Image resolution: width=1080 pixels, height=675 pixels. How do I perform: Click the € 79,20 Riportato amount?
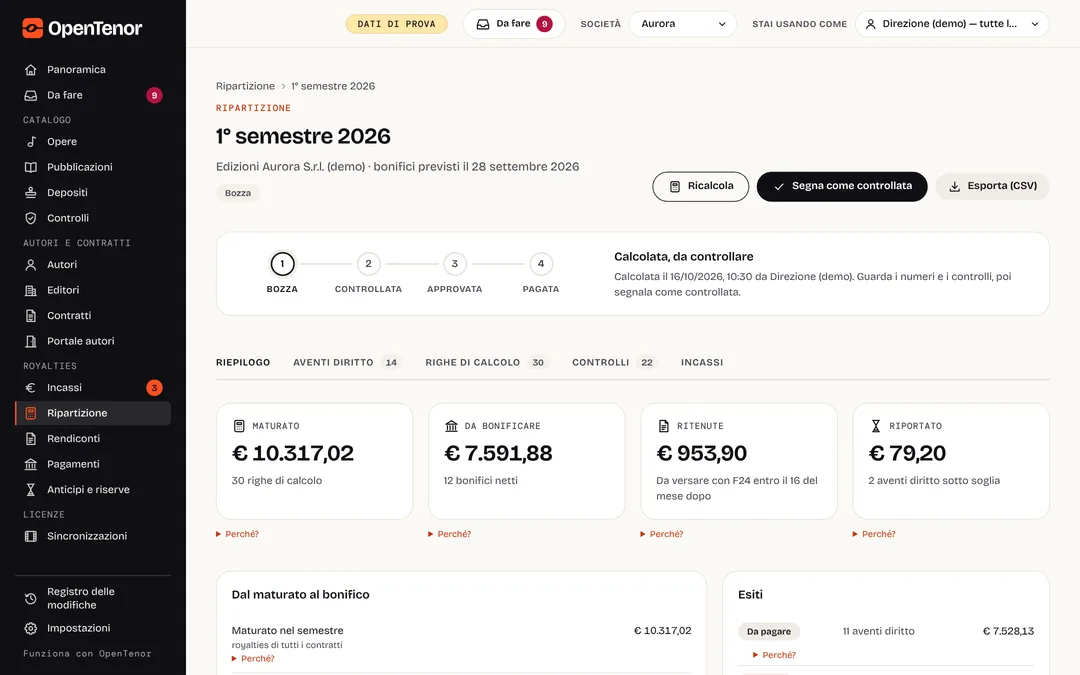[907, 453]
